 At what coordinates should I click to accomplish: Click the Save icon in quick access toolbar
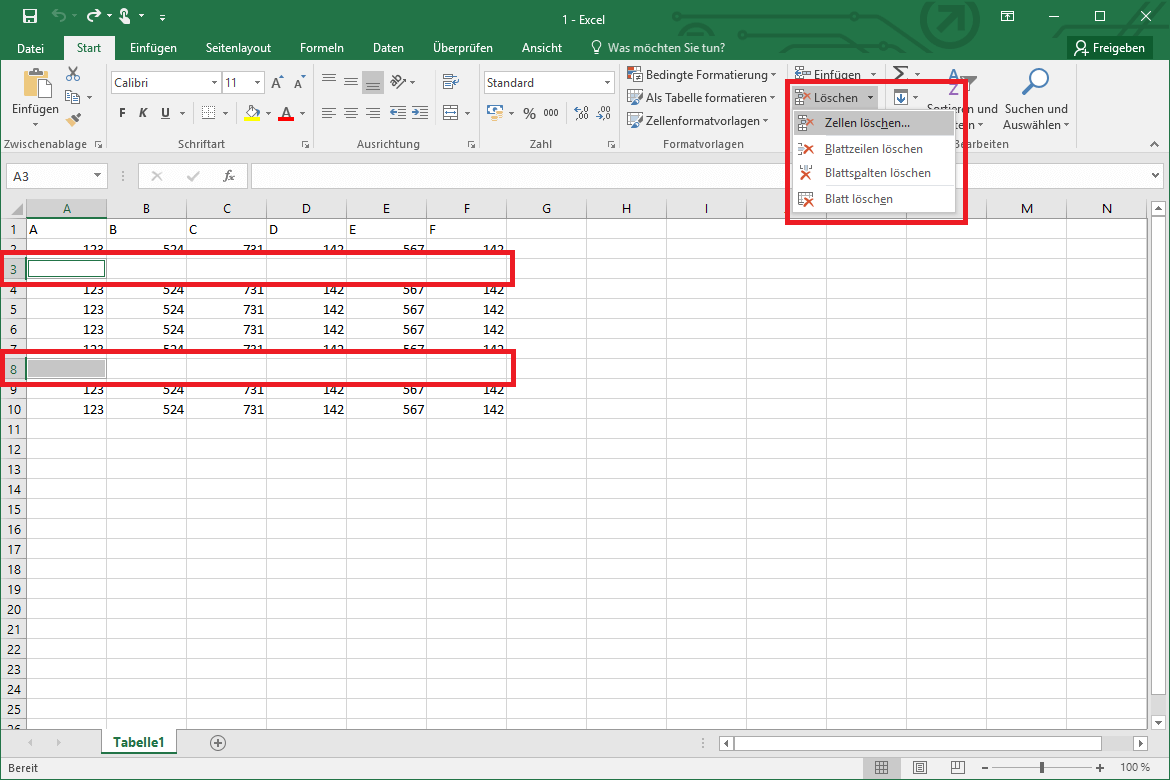(x=29, y=16)
